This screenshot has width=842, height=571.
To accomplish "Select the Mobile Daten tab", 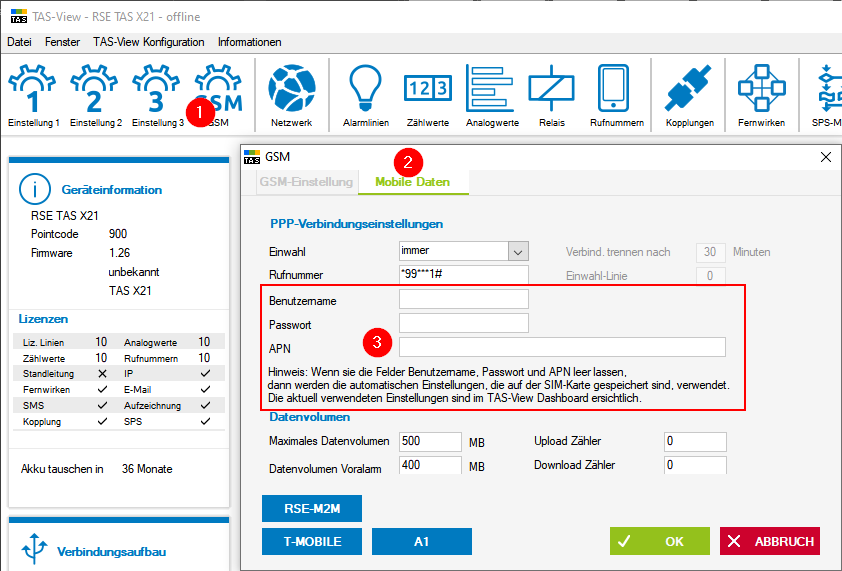I will [412, 182].
